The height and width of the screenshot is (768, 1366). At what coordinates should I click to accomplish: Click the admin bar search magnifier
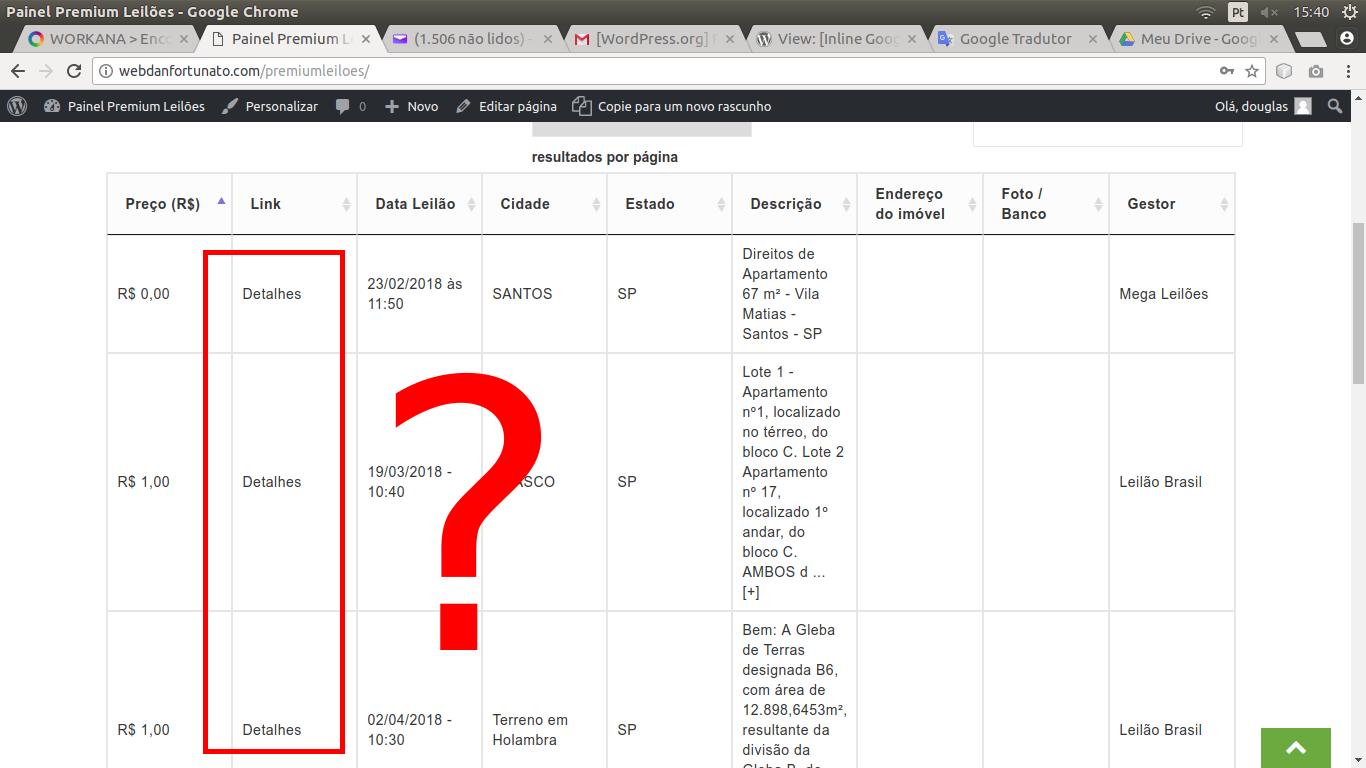click(1334, 106)
